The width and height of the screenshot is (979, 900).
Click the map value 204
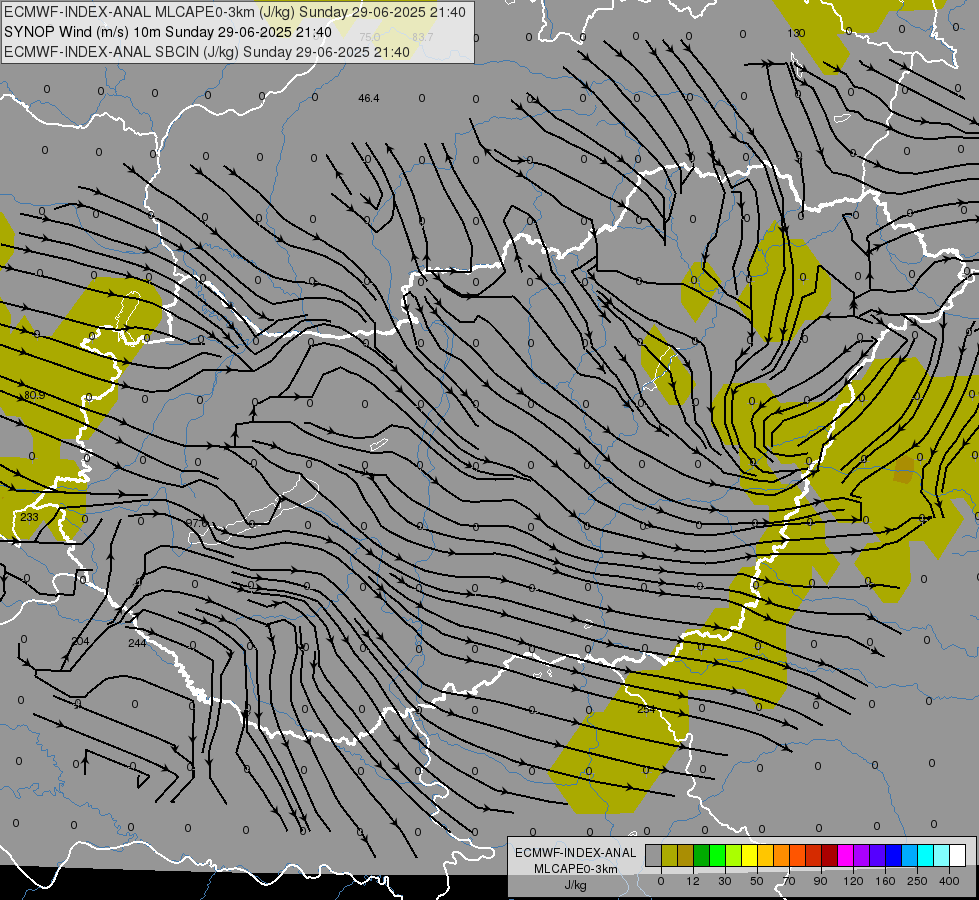click(x=81, y=641)
